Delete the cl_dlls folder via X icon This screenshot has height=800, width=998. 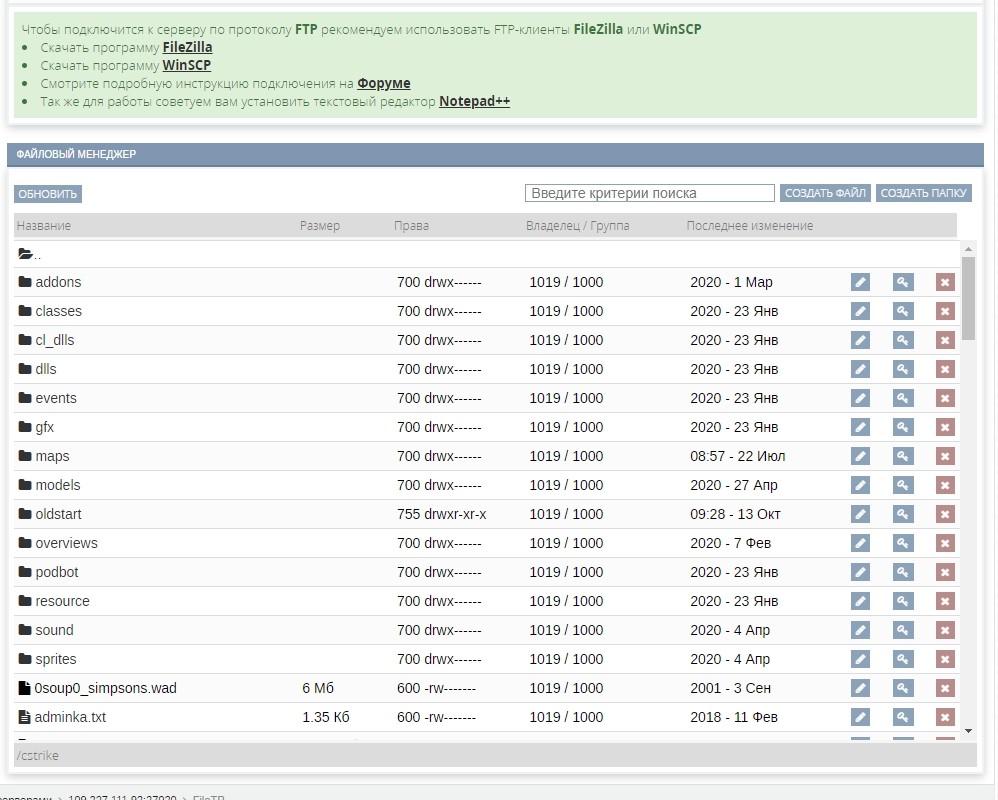click(x=945, y=341)
